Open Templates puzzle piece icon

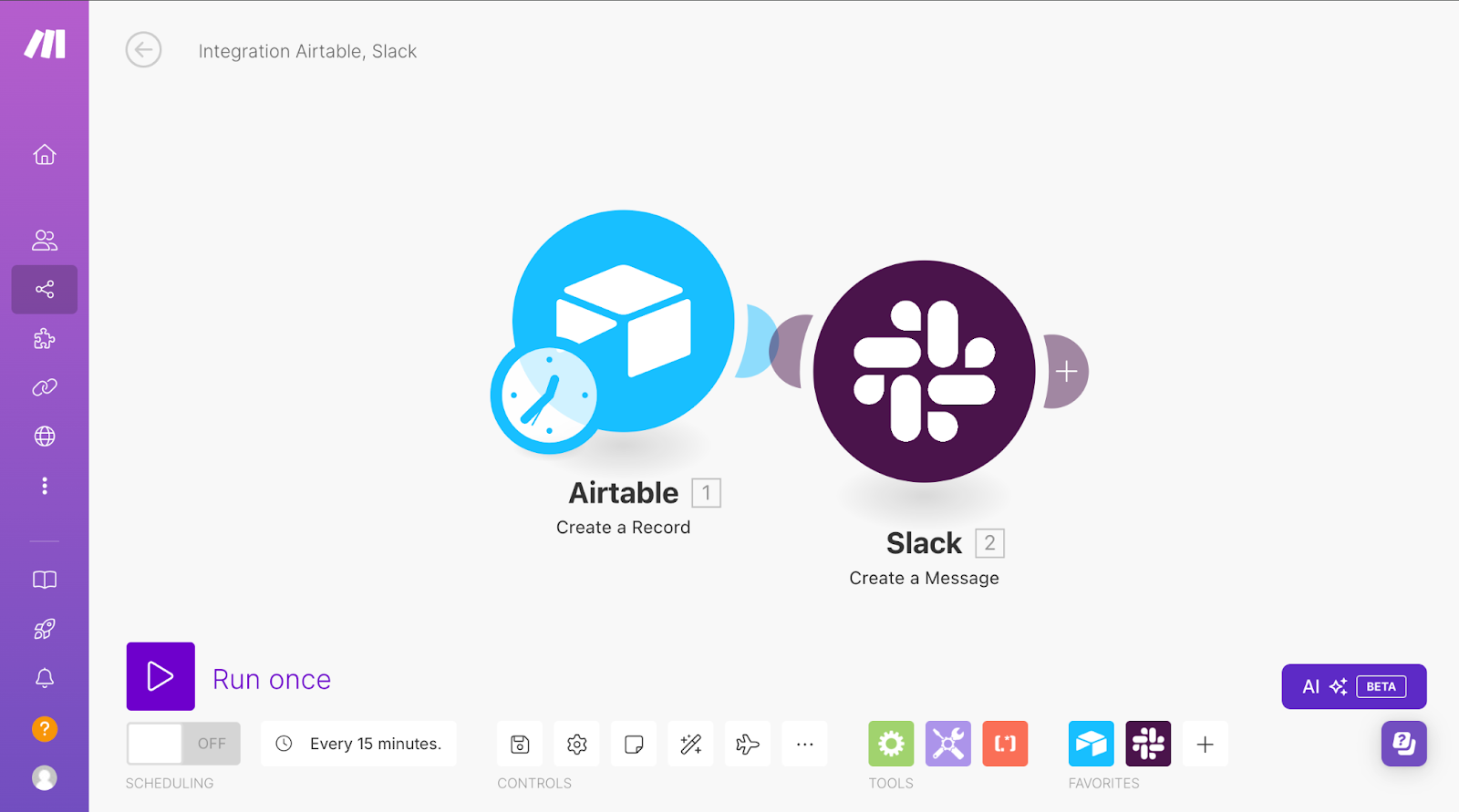tap(45, 339)
